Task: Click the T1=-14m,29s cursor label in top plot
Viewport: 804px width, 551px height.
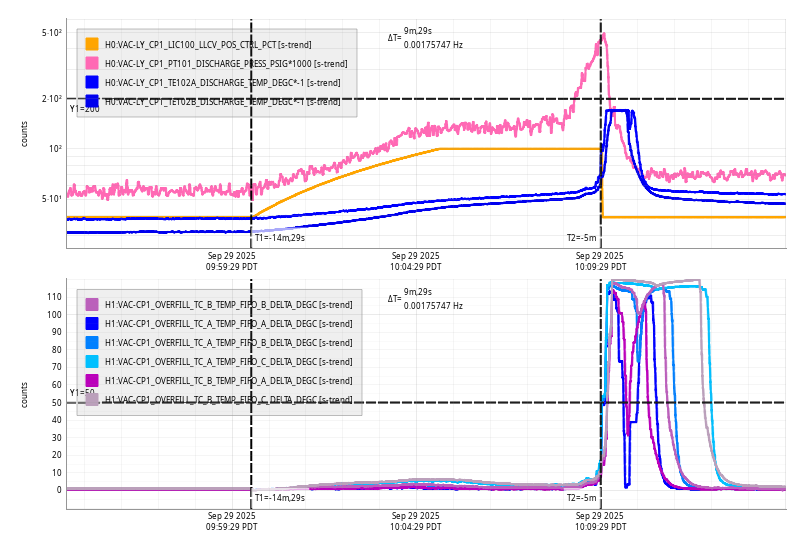Action: tap(279, 238)
